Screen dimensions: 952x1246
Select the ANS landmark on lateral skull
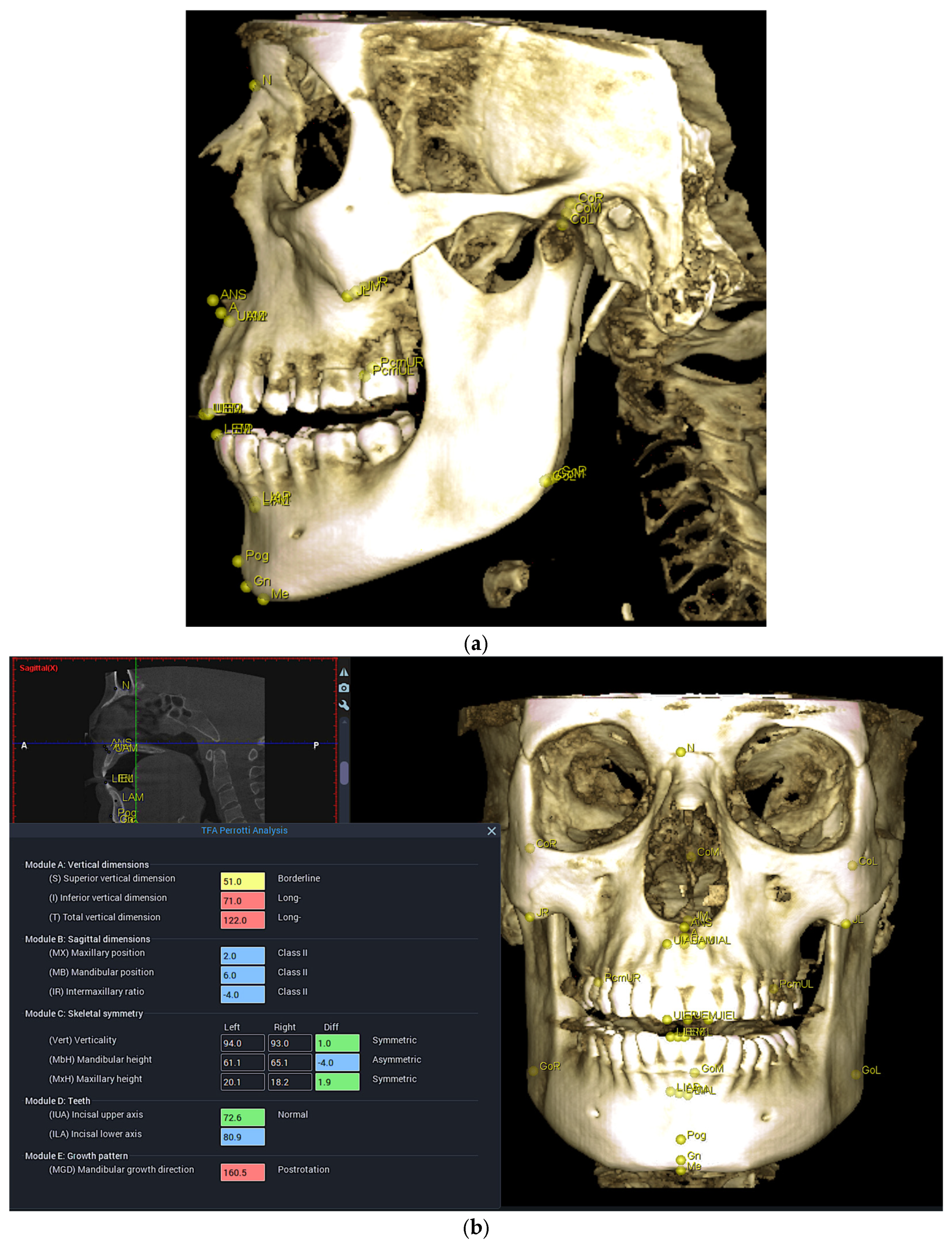(x=213, y=300)
